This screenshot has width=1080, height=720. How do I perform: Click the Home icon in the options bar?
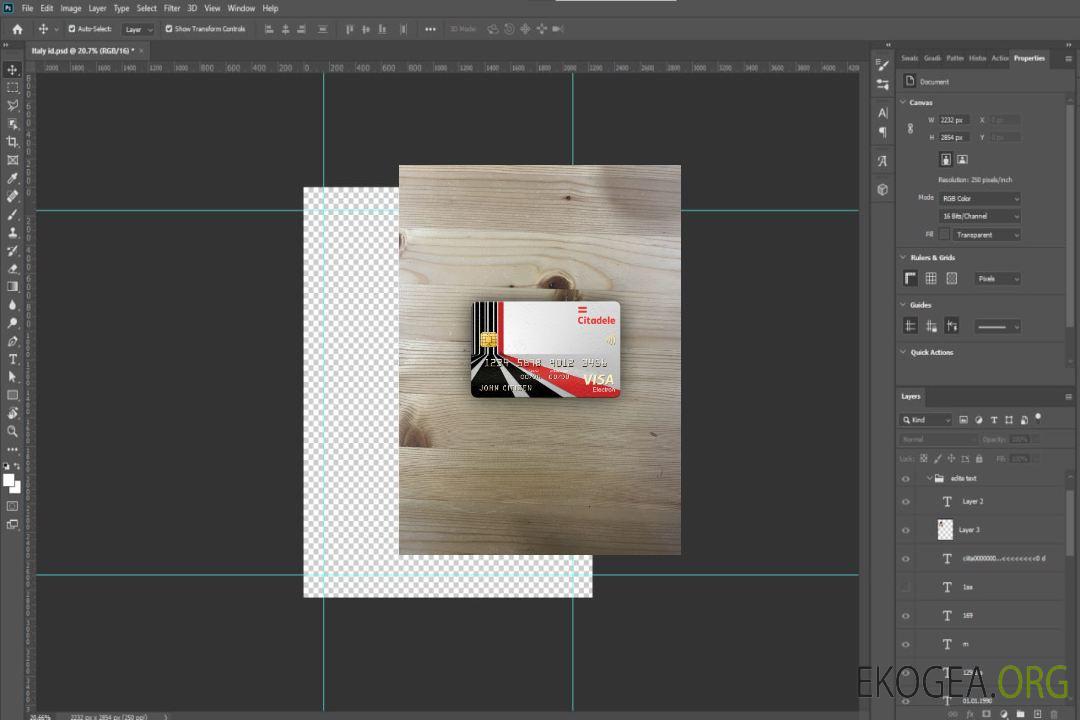coord(17,29)
